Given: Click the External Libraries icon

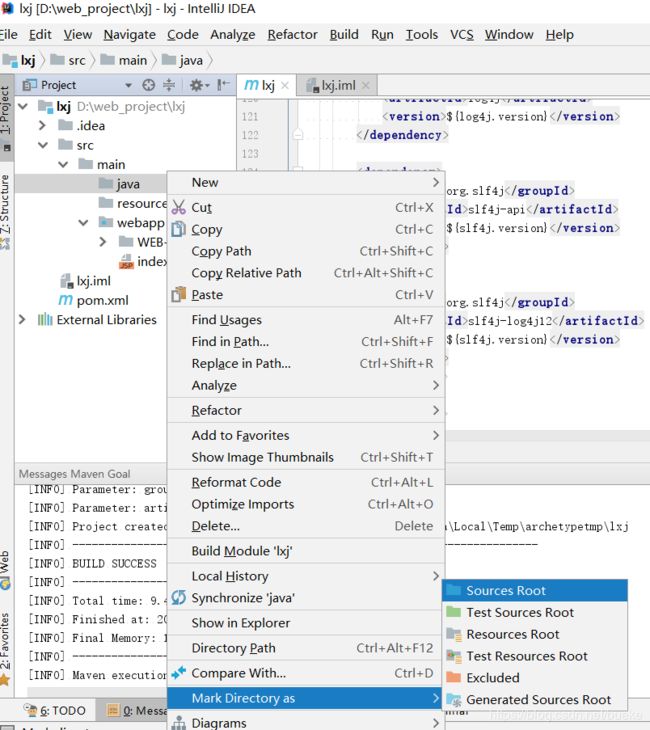Looking at the screenshot, I should click(45, 320).
